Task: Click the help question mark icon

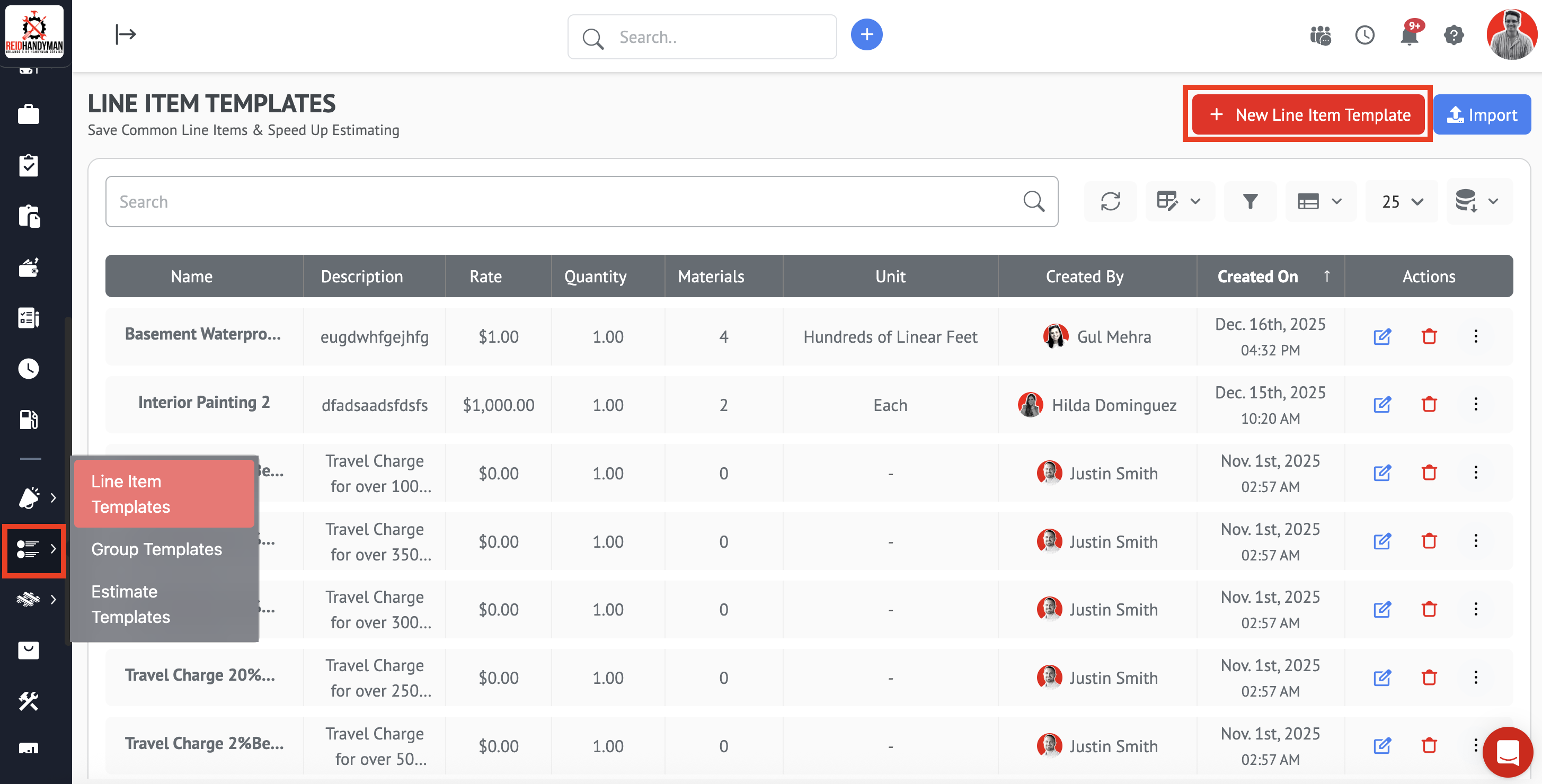Action: (x=1454, y=36)
